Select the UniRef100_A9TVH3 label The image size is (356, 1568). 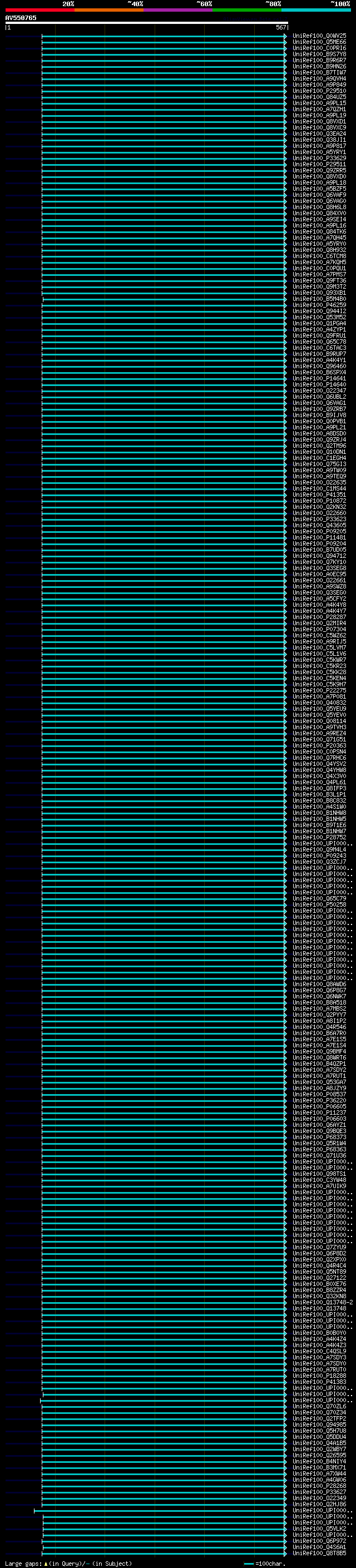coord(319,728)
